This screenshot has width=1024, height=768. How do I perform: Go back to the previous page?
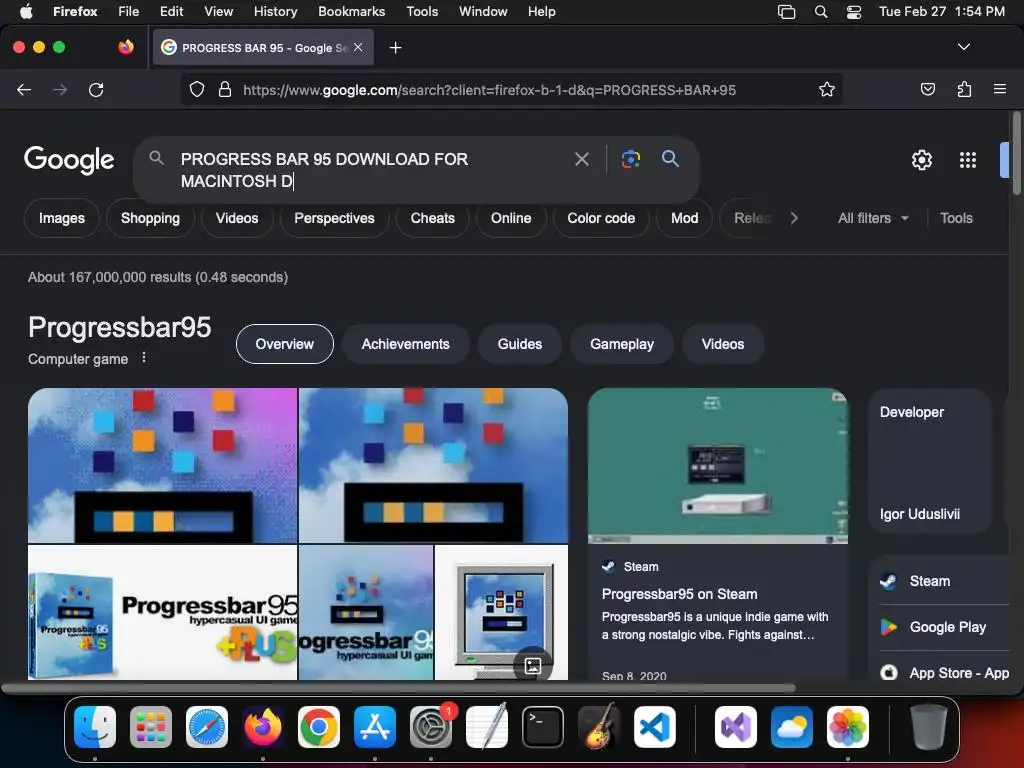pos(24,89)
